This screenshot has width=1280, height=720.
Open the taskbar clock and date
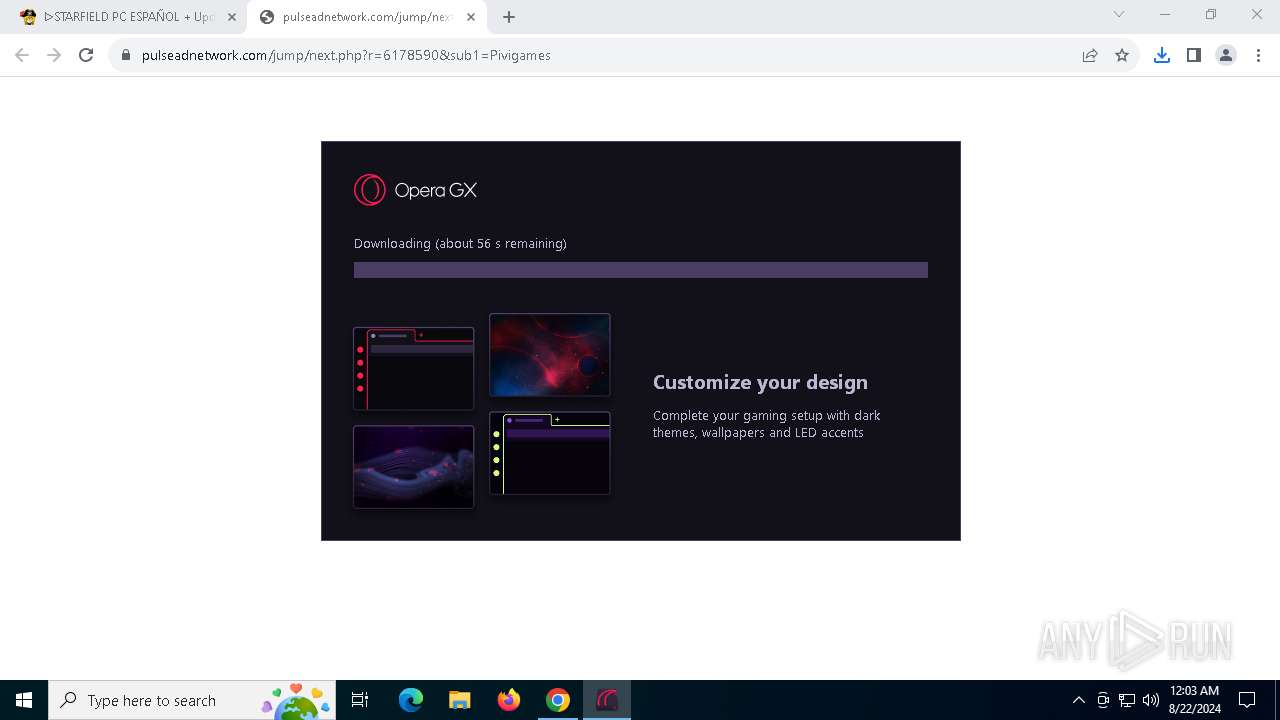point(1194,700)
